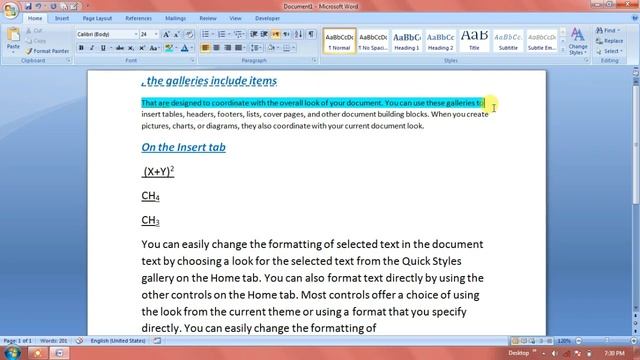Image resolution: width=640 pixels, height=360 pixels.
Task: Switch to the Page Layout tab
Action: (97, 18)
